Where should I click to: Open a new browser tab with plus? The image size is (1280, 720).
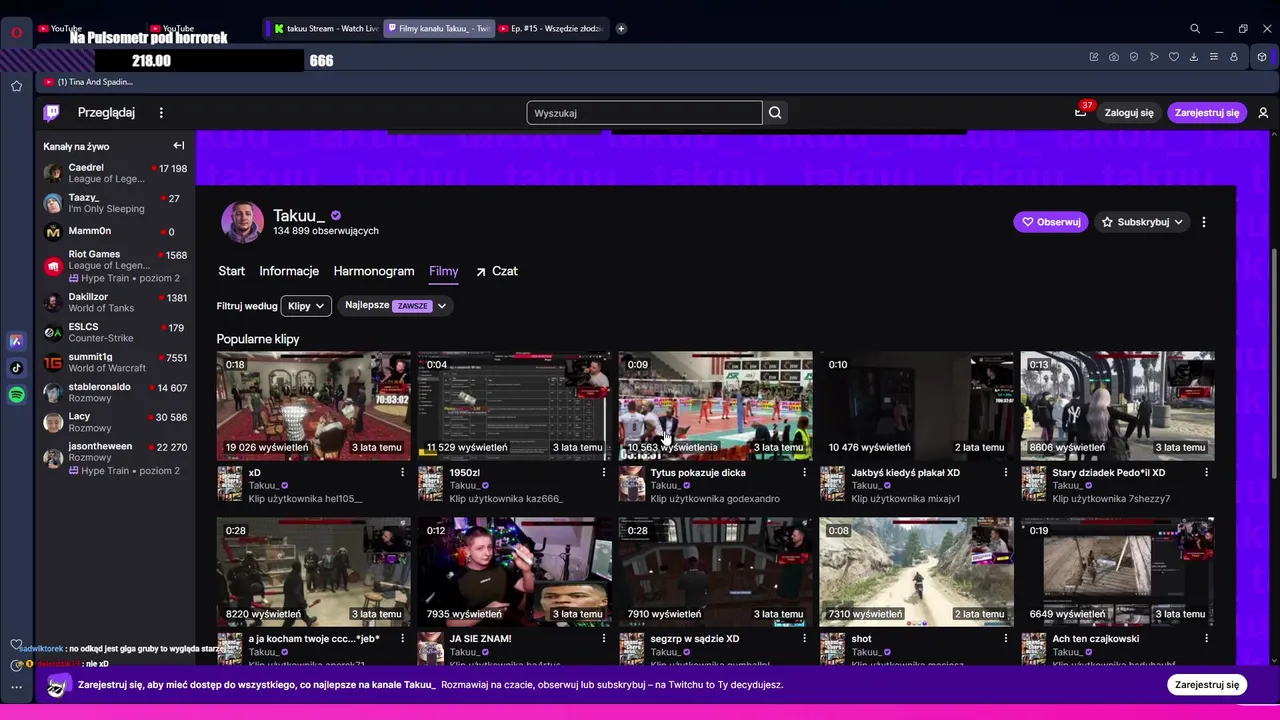click(621, 29)
